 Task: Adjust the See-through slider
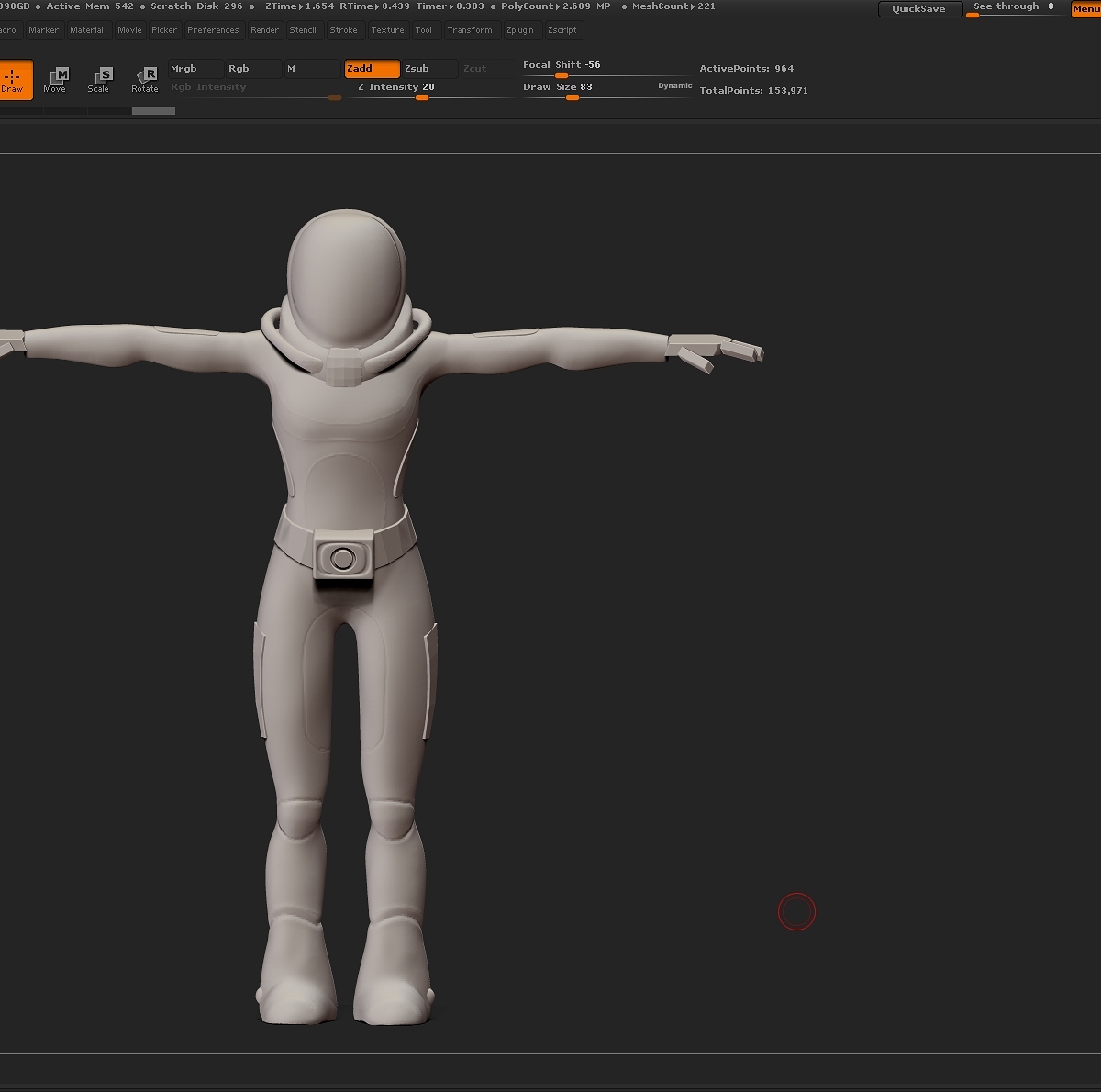point(1017,9)
